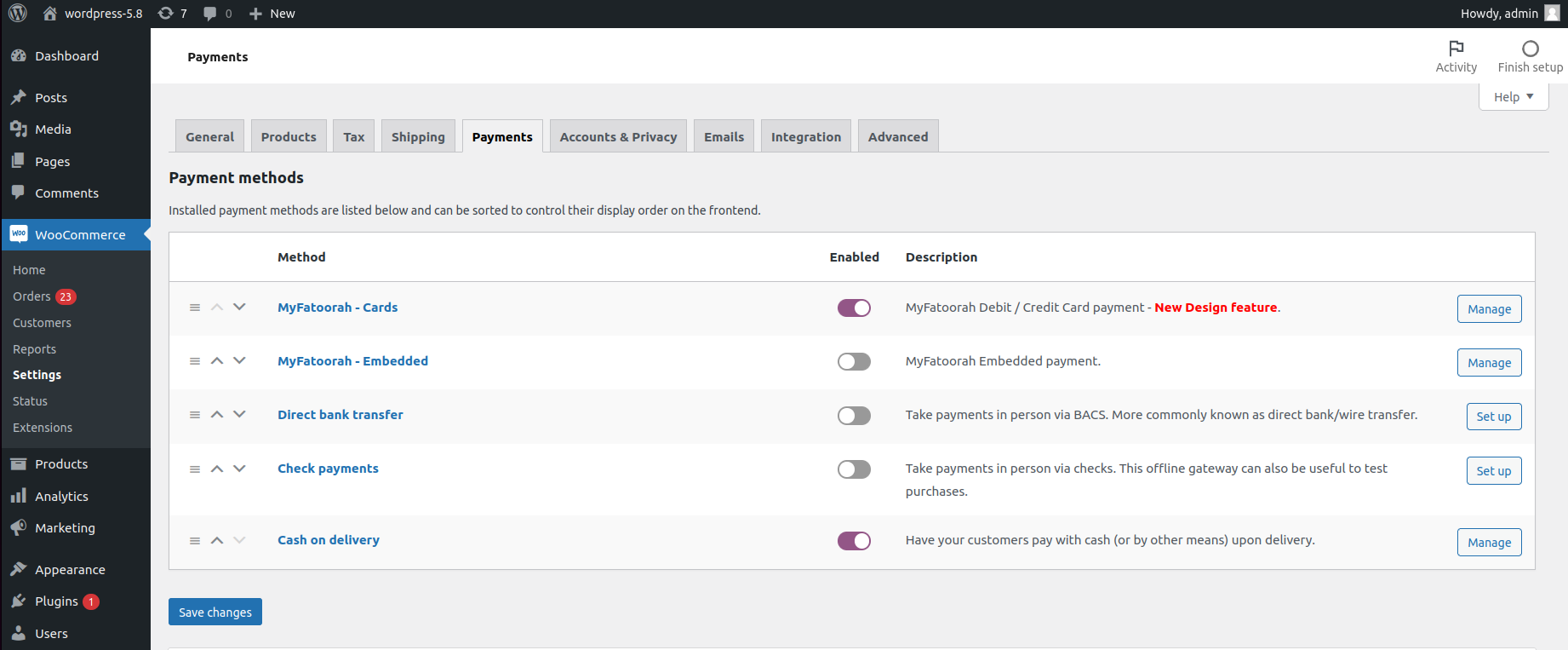Image resolution: width=1568 pixels, height=650 pixels.
Task: Click the Pages icon in the sidebar
Action: 19,161
